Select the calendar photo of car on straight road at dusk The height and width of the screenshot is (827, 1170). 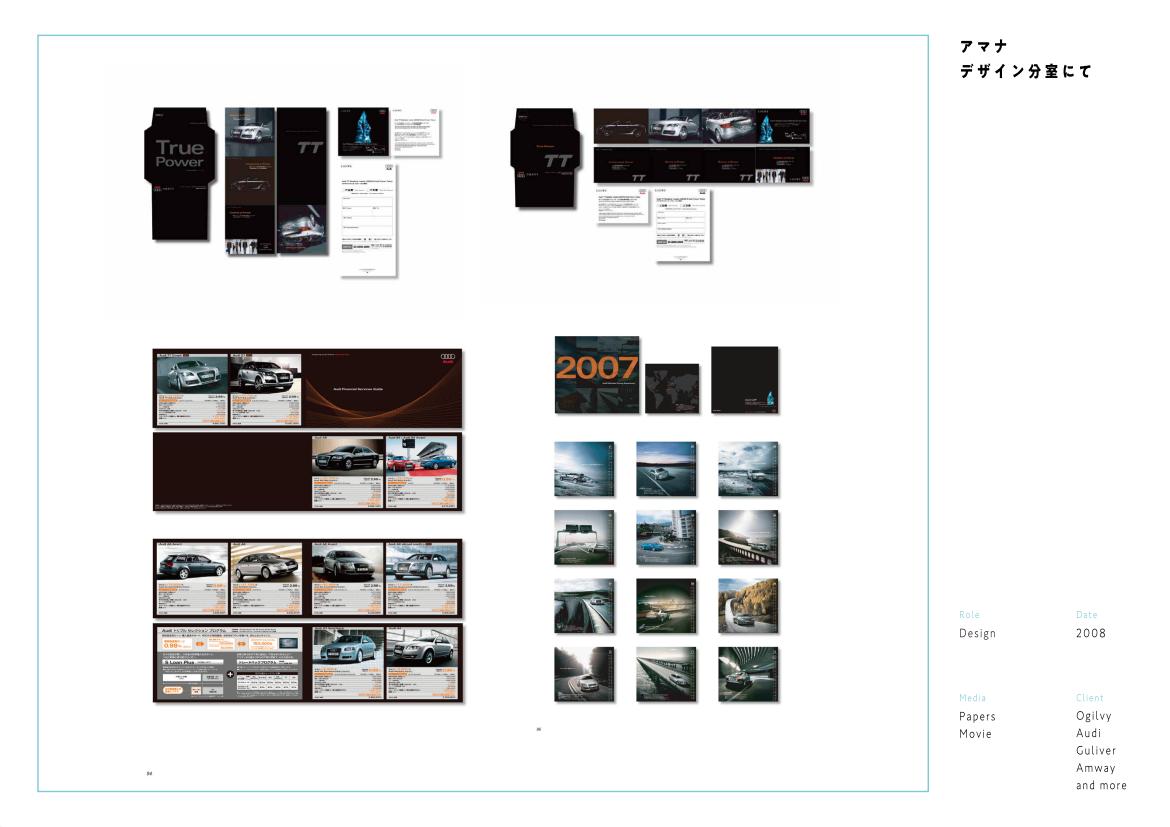pyautogui.click(x=666, y=469)
